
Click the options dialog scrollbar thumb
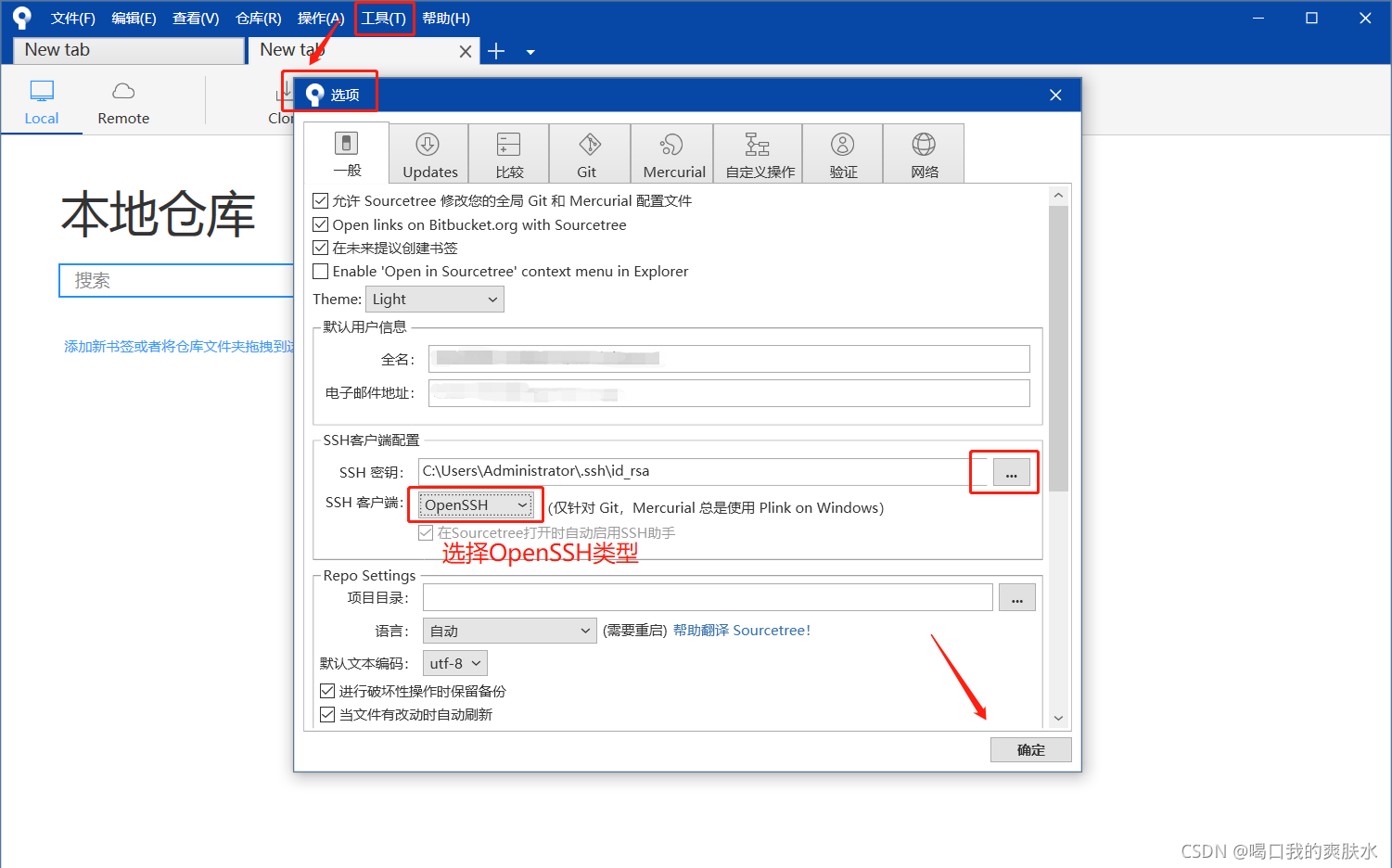(1058, 348)
